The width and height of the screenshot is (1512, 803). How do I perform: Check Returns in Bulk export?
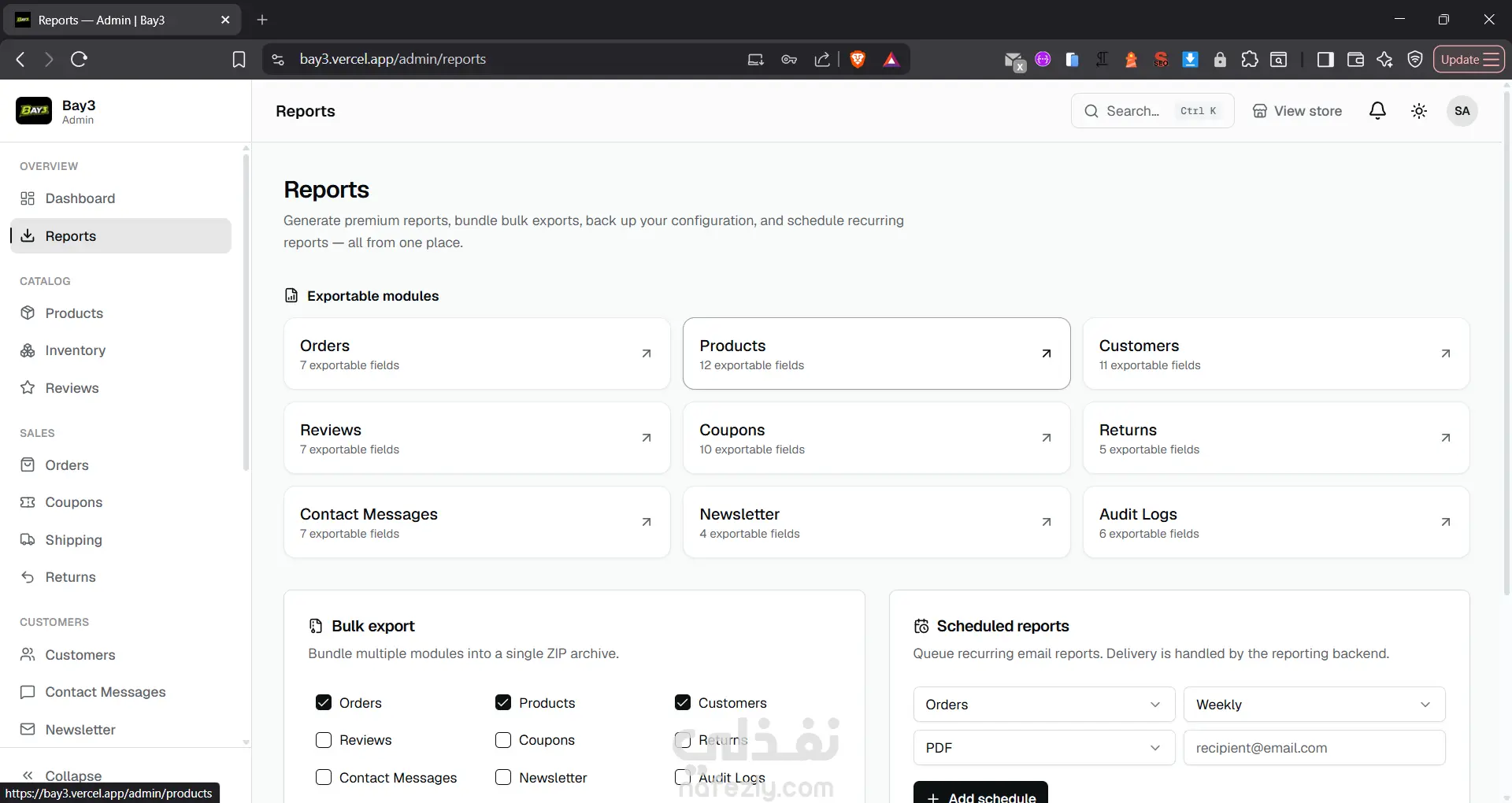[683, 740]
